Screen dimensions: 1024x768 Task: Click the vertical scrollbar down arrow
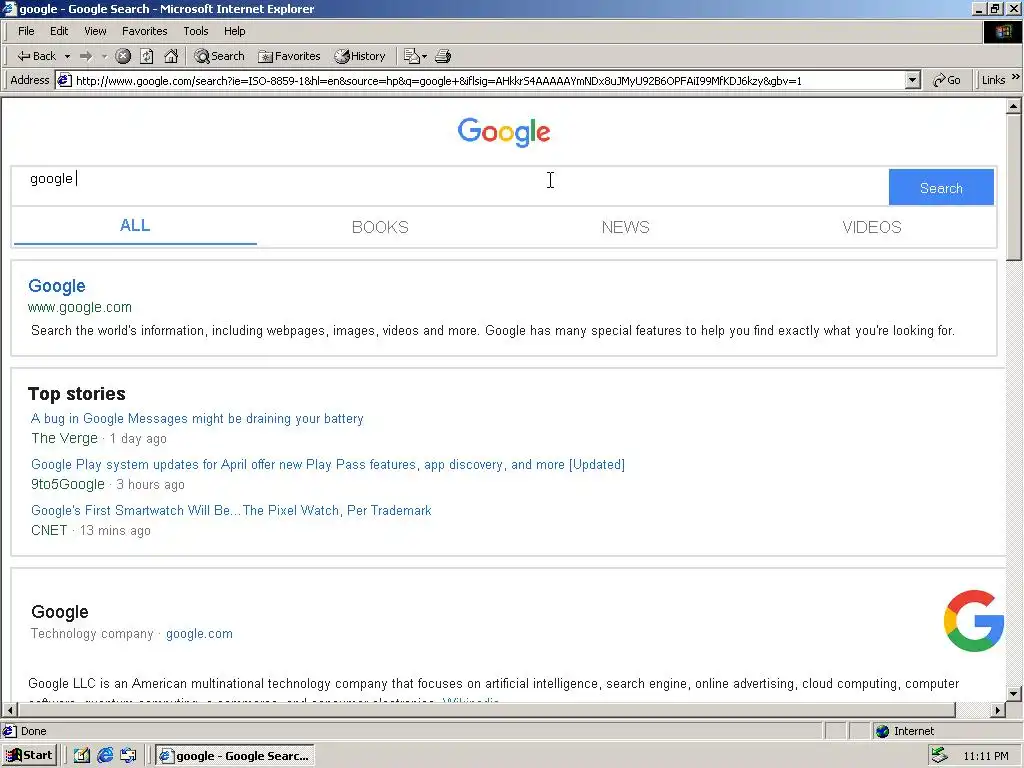[1014, 694]
